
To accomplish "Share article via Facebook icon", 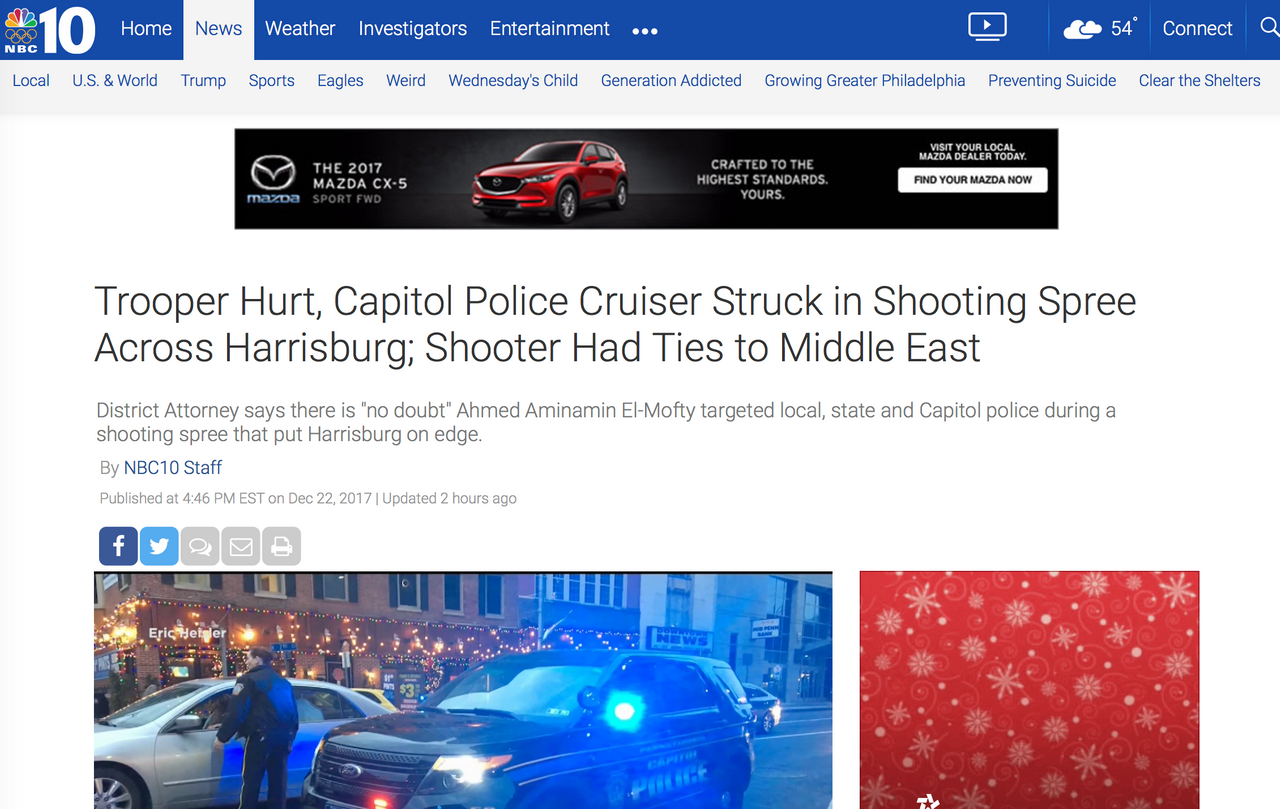I will [x=118, y=546].
